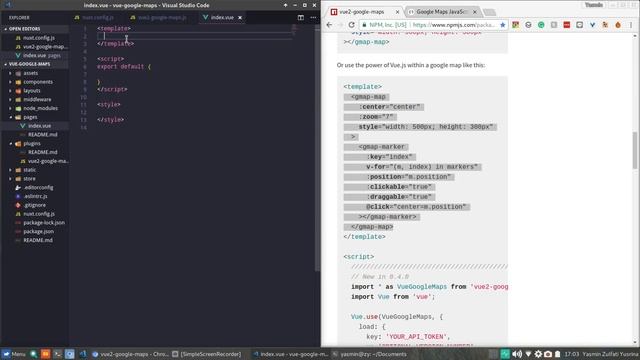Expand the components folder
This screenshot has width=640, height=360.
point(38,82)
